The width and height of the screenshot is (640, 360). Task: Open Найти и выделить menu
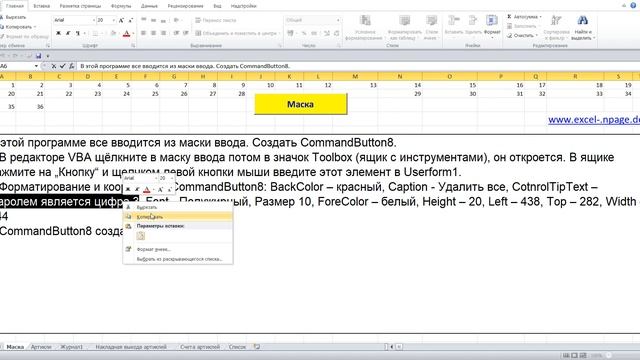coord(583,27)
